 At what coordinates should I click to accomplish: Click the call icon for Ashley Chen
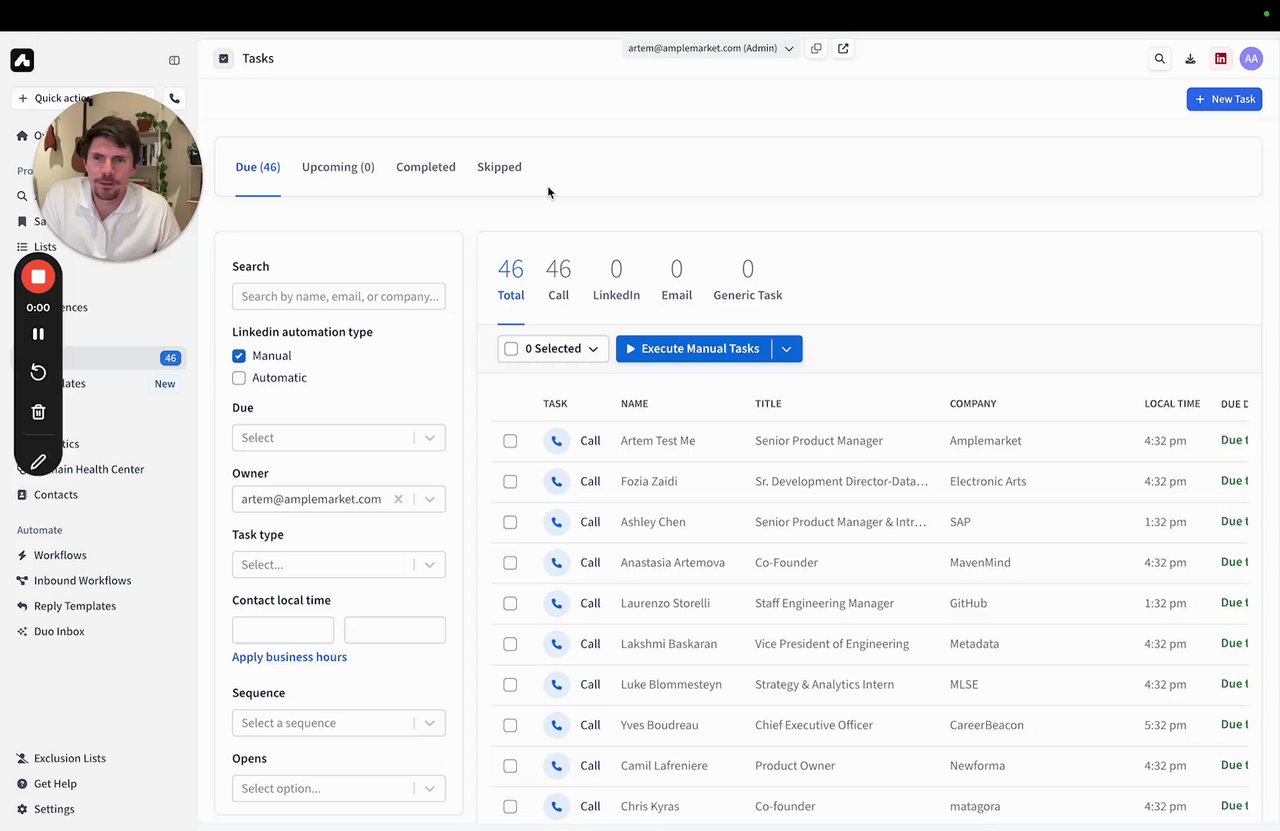tap(556, 522)
